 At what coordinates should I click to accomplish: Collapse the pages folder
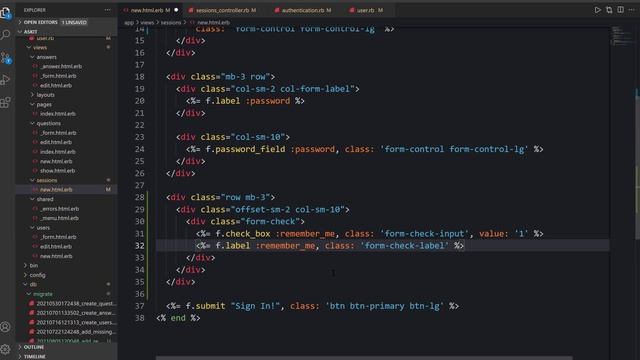(32, 104)
